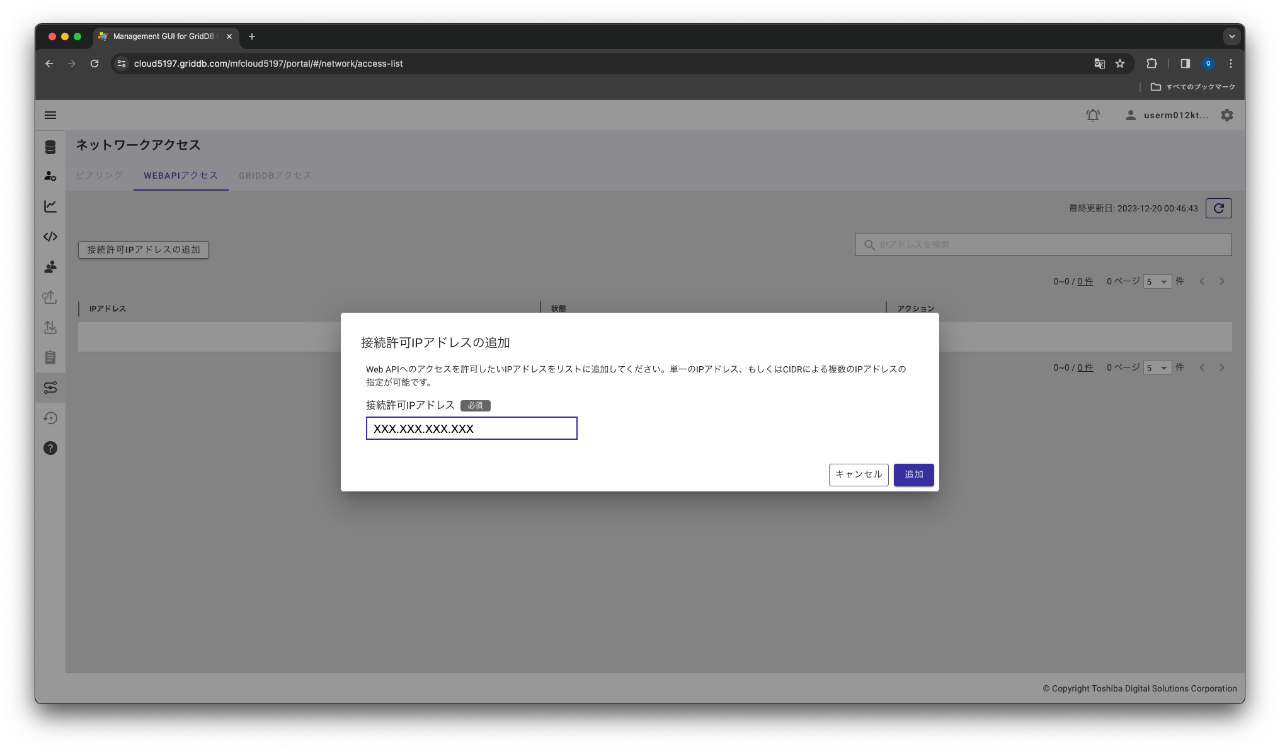Open the up-down transfer sidebar icon

click(x=50, y=327)
